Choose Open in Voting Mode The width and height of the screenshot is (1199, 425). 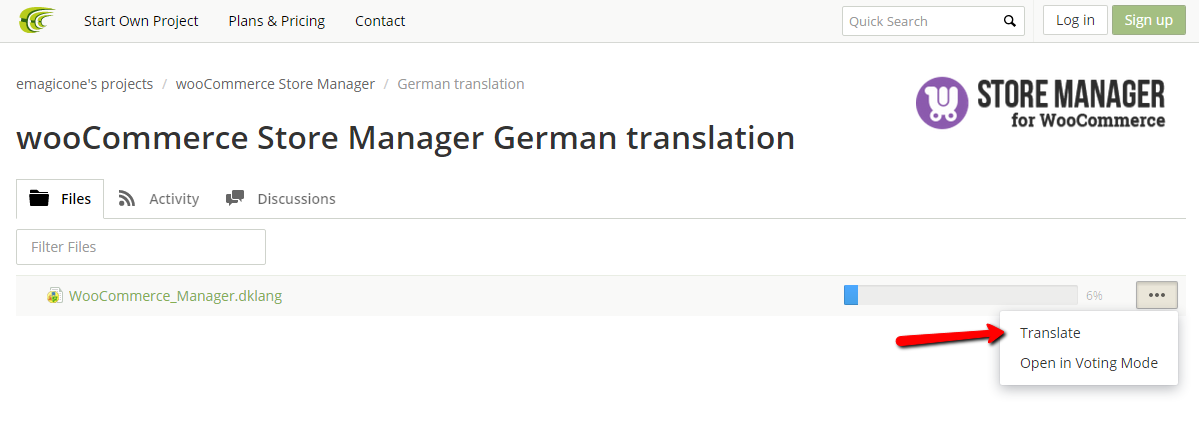pos(1088,363)
